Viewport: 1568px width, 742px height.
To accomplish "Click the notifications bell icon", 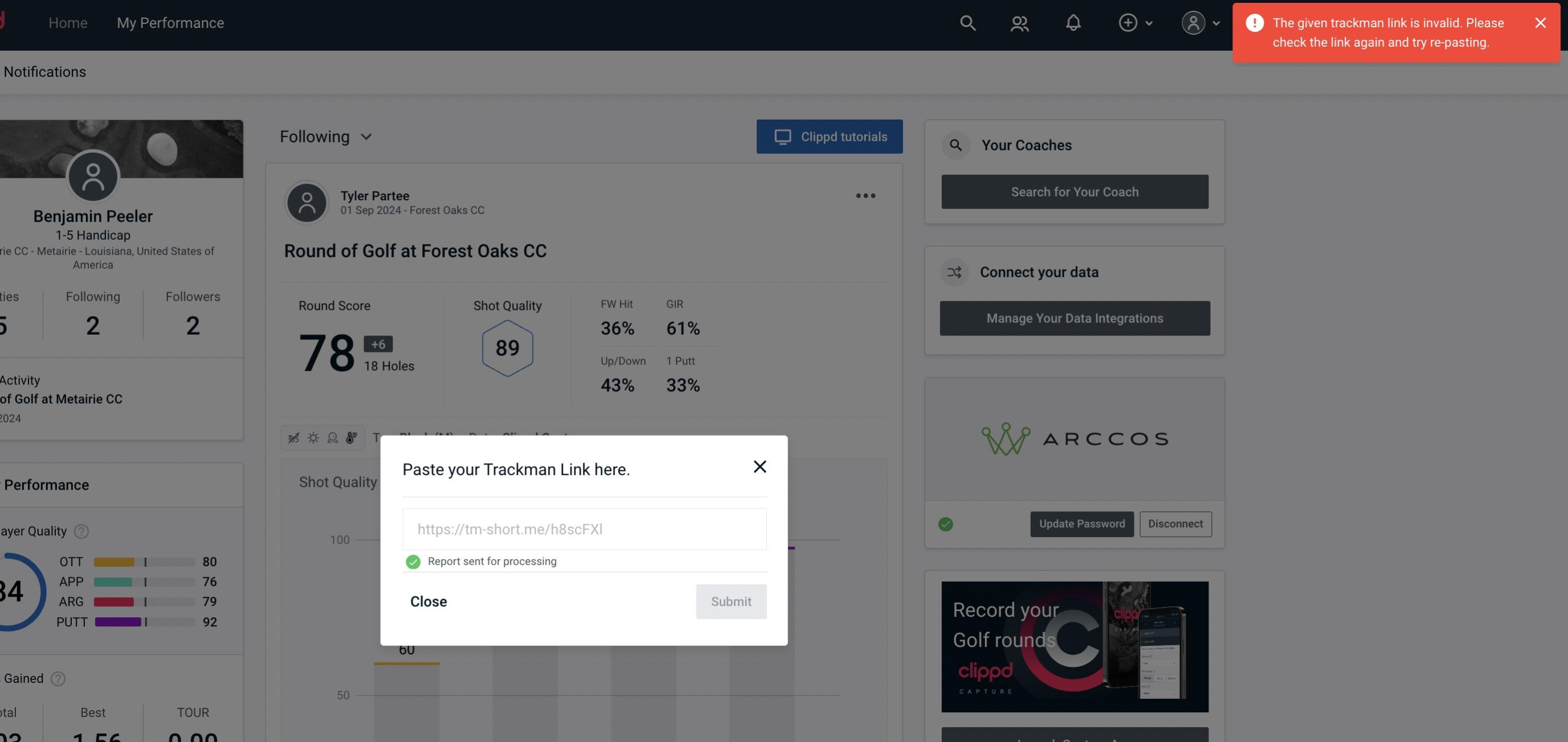I will (1074, 22).
